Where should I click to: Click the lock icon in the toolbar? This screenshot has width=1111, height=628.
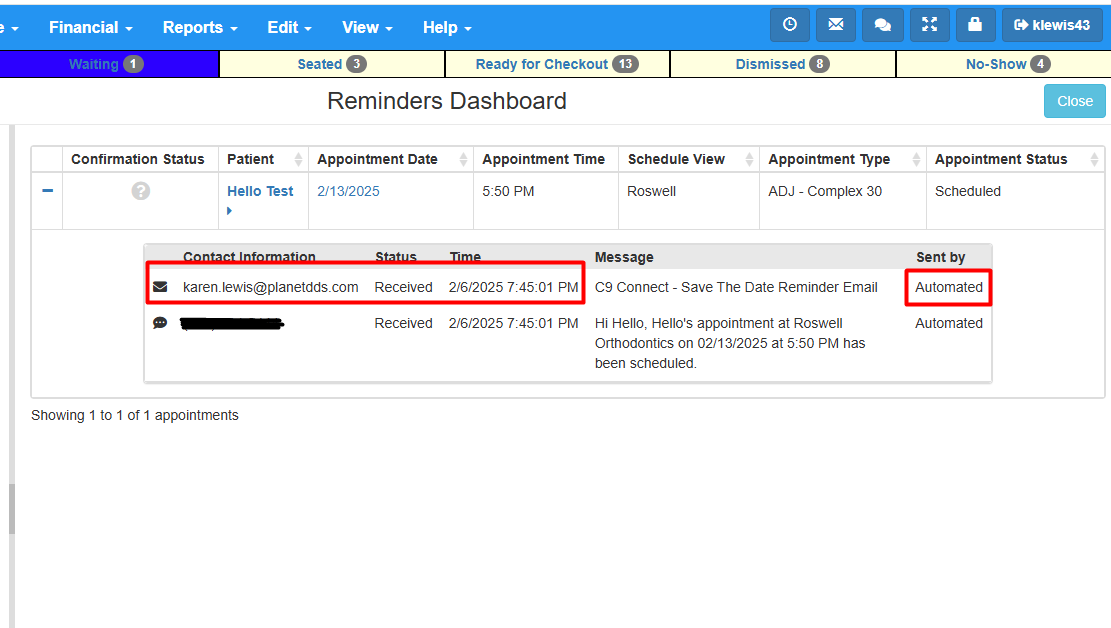pyautogui.click(x=975, y=24)
